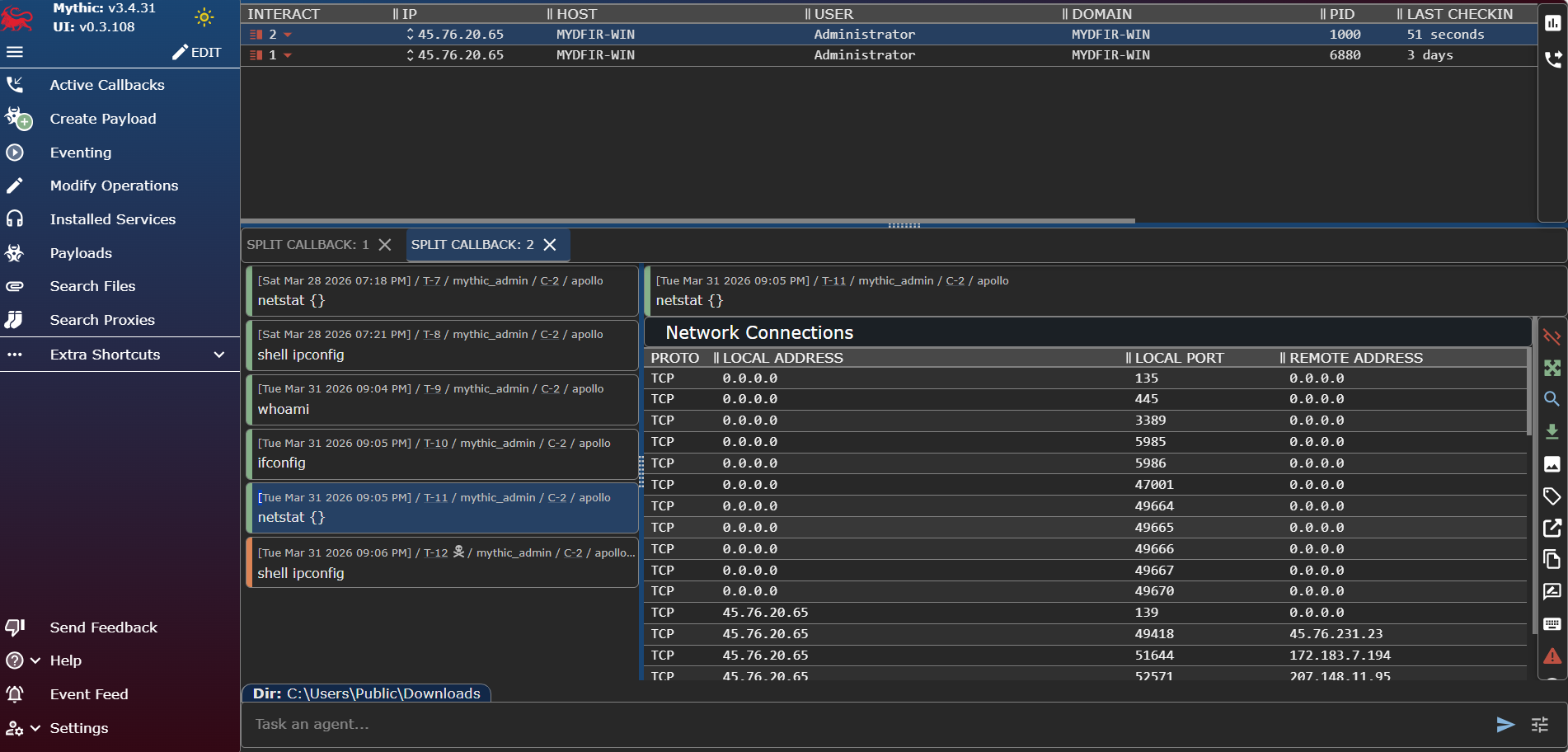Download the netstat output via green arrow icon

[1552, 431]
